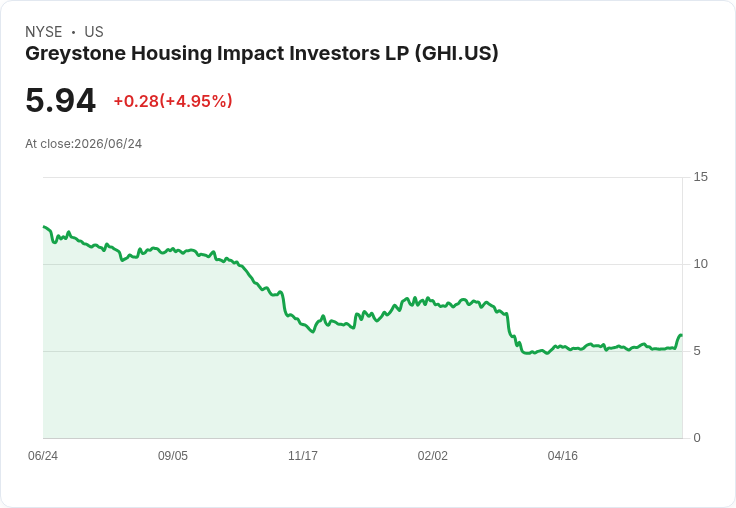
Task: Click the chart line's starting point at left
Action: tap(44, 227)
